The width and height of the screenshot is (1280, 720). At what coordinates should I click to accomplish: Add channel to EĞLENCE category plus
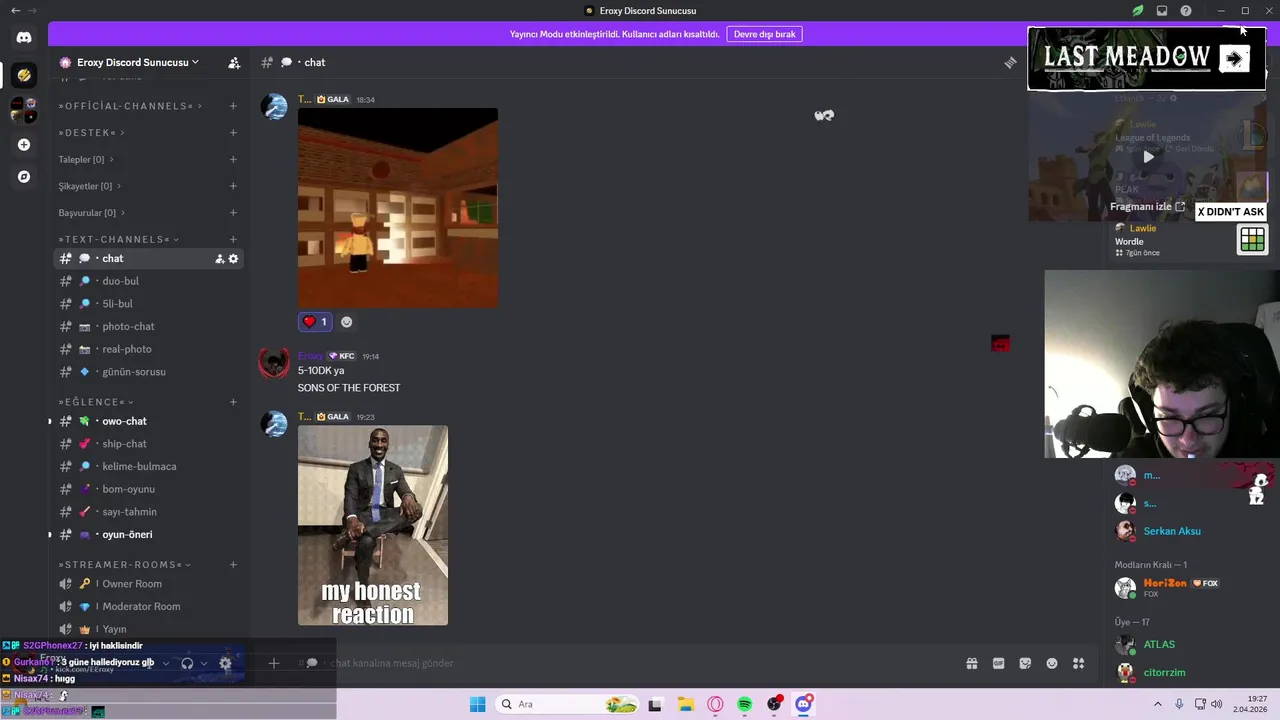pyautogui.click(x=233, y=402)
